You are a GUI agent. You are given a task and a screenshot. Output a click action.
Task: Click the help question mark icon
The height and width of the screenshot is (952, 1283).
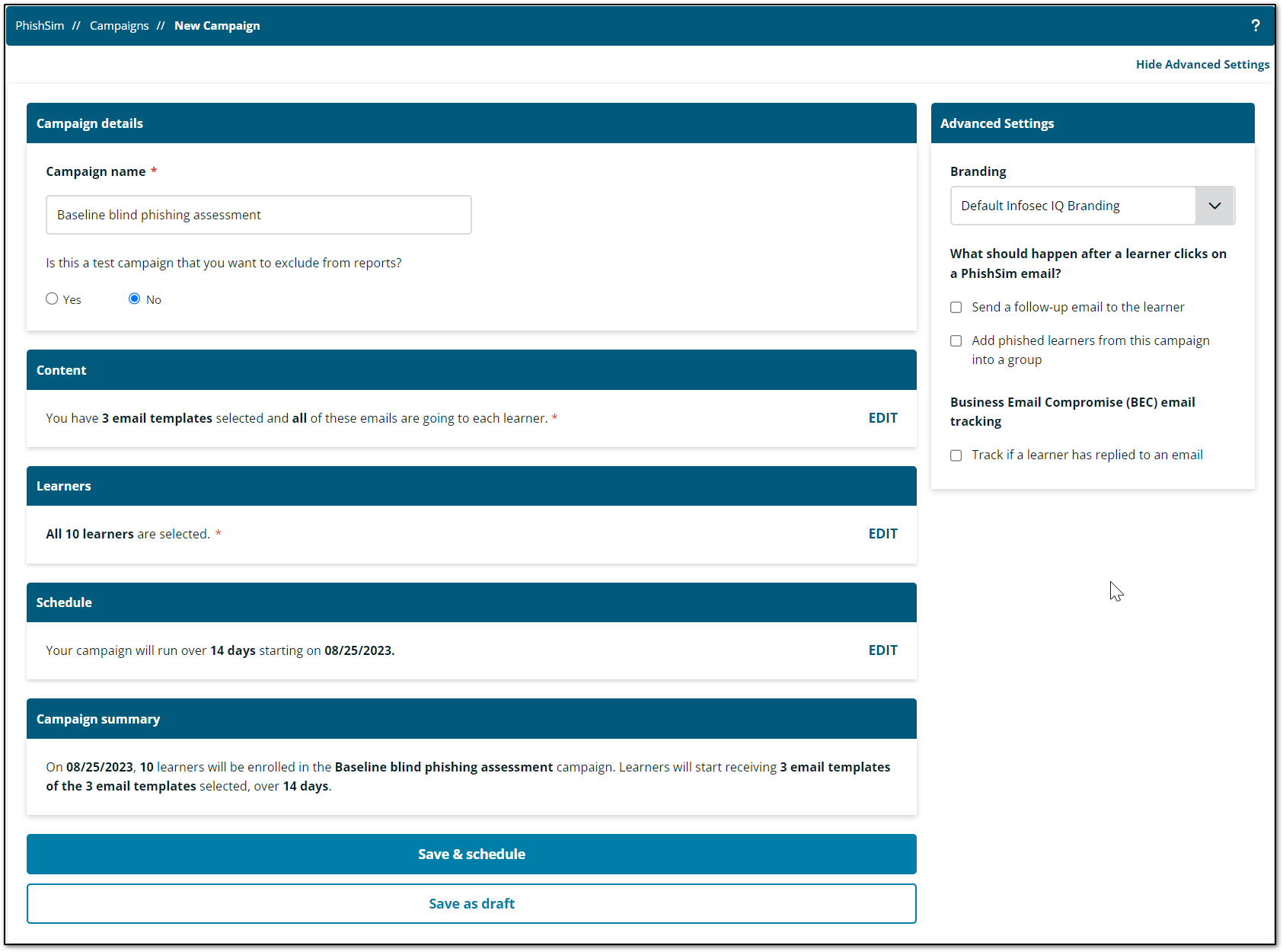(x=1255, y=26)
